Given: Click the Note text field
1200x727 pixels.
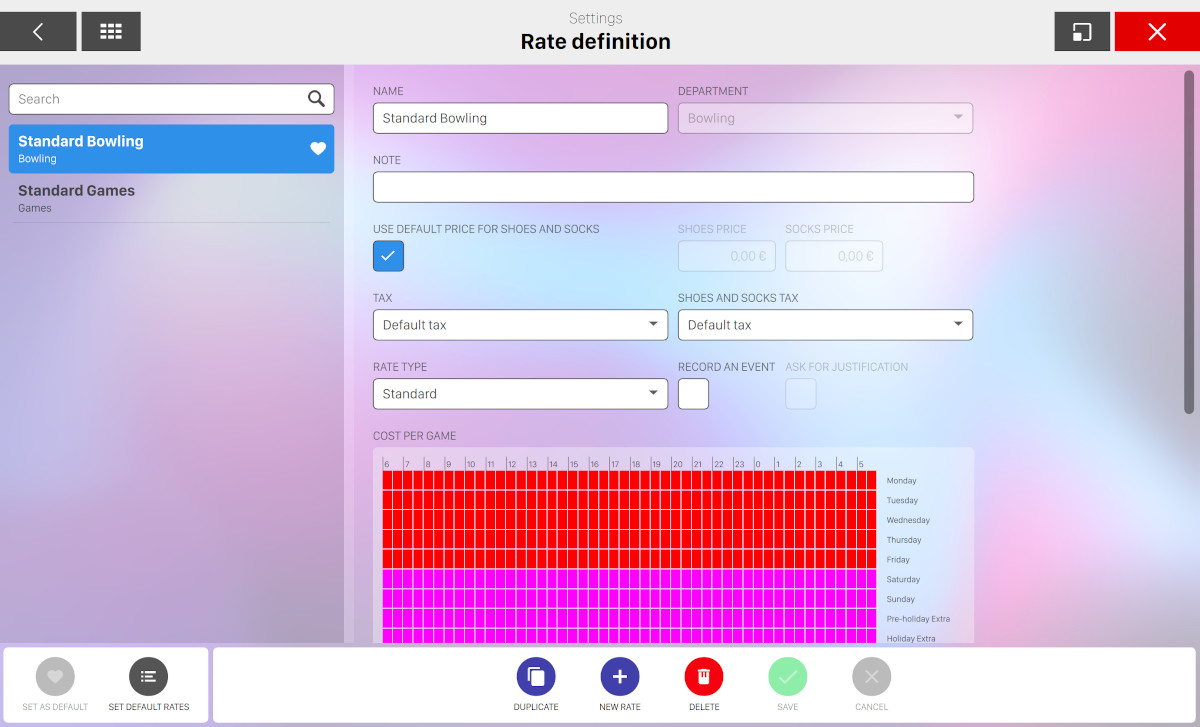Looking at the screenshot, I should (673, 187).
